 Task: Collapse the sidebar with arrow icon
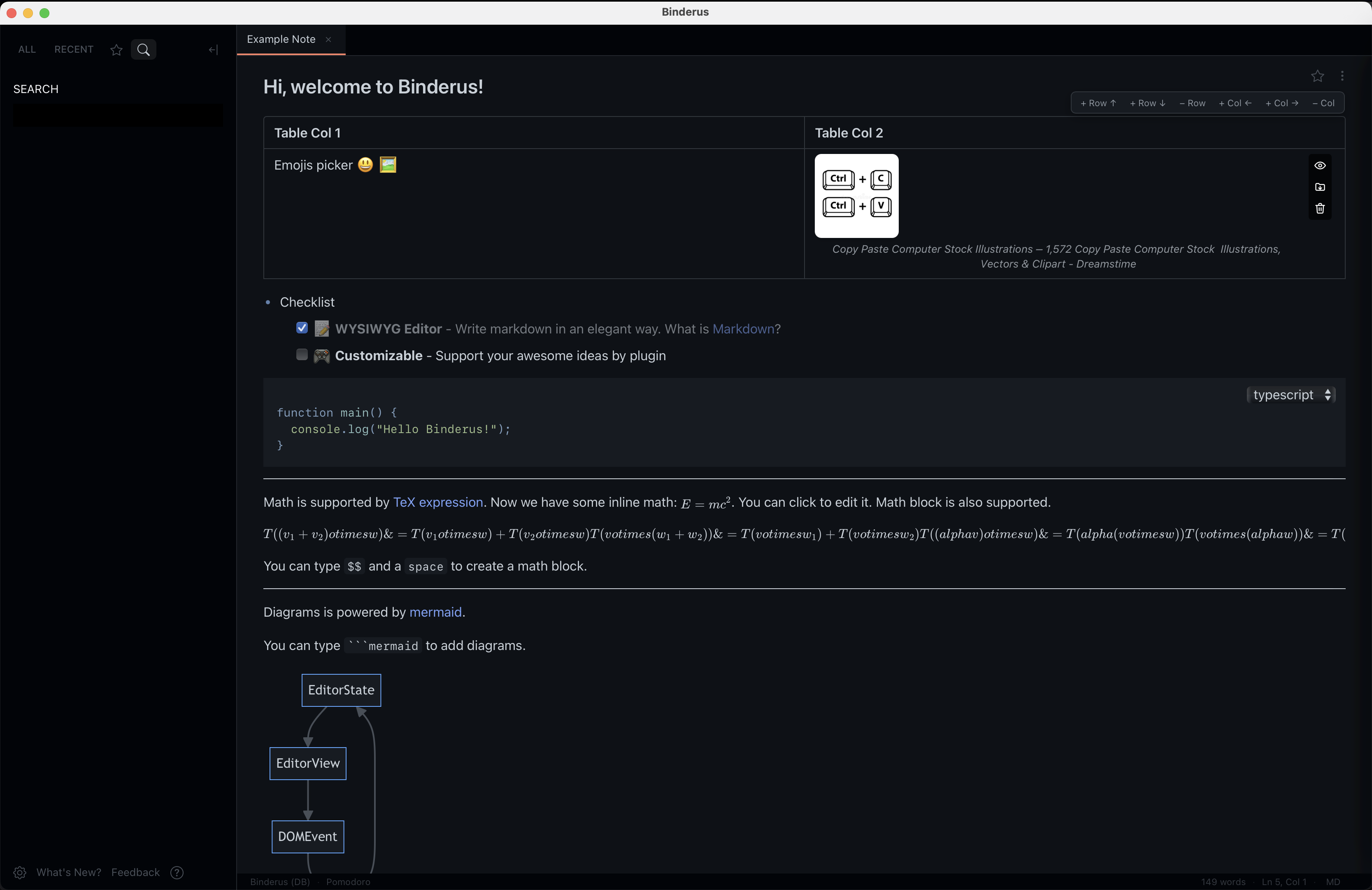[x=213, y=50]
